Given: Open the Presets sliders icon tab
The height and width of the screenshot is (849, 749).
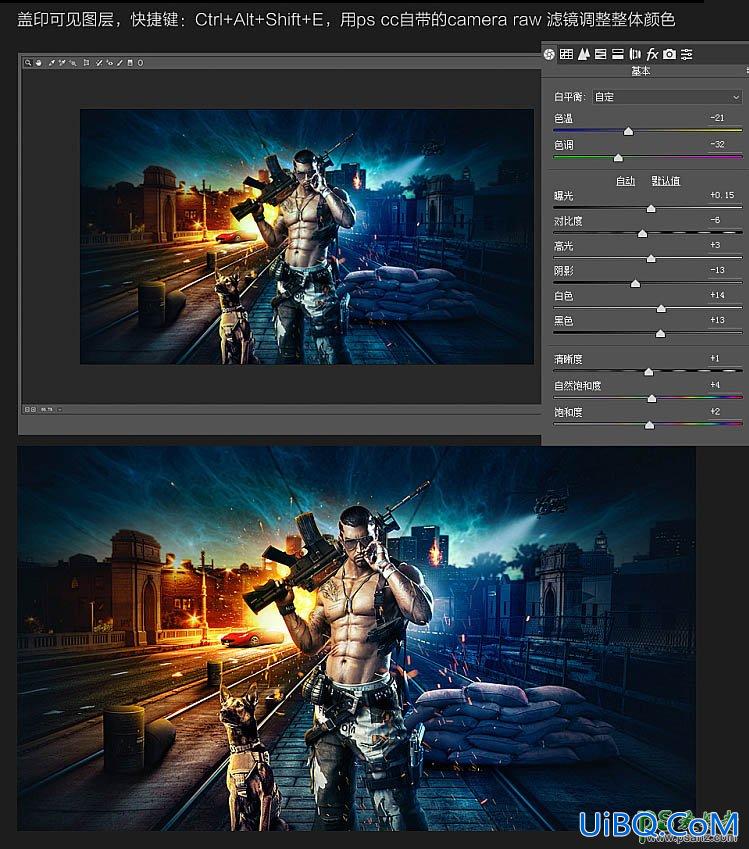Looking at the screenshot, I should pos(687,54).
